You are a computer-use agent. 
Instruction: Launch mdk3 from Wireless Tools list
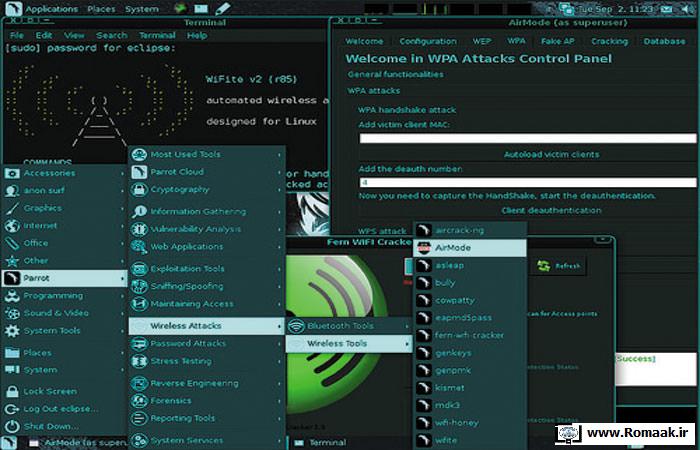click(x=470, y=405)
